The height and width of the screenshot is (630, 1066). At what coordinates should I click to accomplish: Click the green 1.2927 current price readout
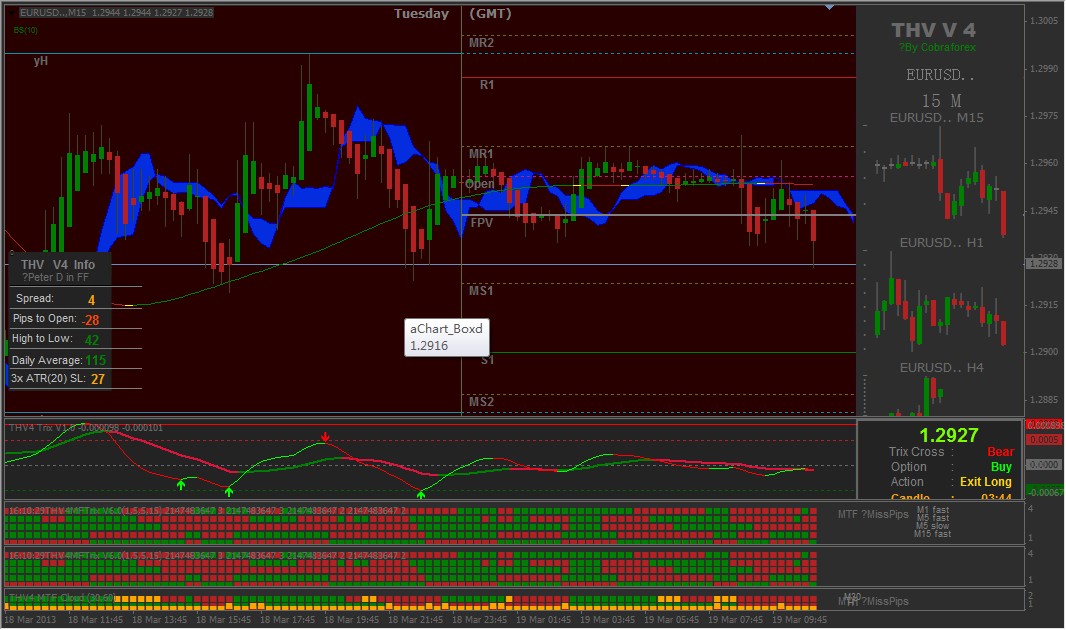point(948,435)
